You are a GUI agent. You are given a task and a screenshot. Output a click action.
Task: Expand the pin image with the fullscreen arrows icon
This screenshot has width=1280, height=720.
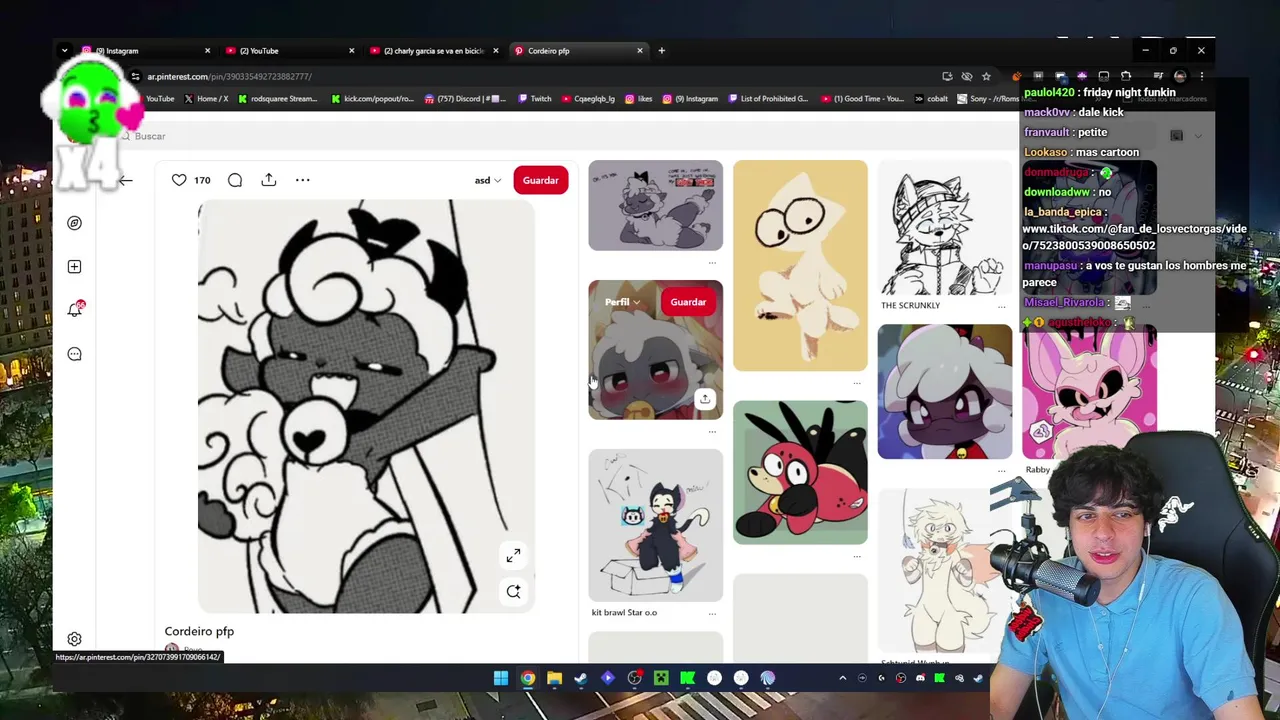513,555
